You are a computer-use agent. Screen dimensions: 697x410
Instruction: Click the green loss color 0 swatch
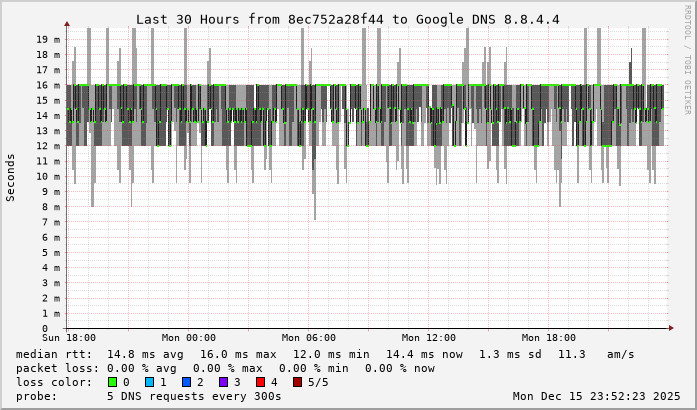point(112,382)
